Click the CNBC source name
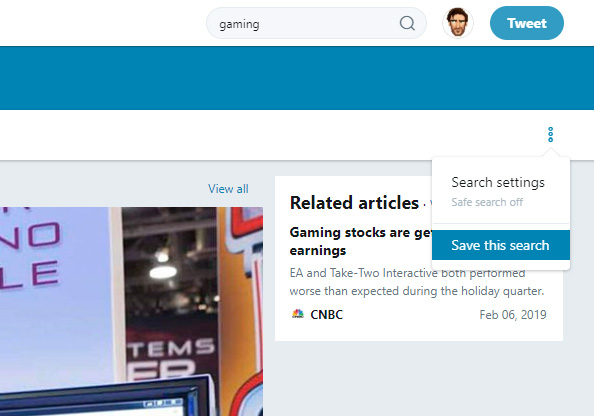Screen dimensions: 594x416 [x=327, y=314]
